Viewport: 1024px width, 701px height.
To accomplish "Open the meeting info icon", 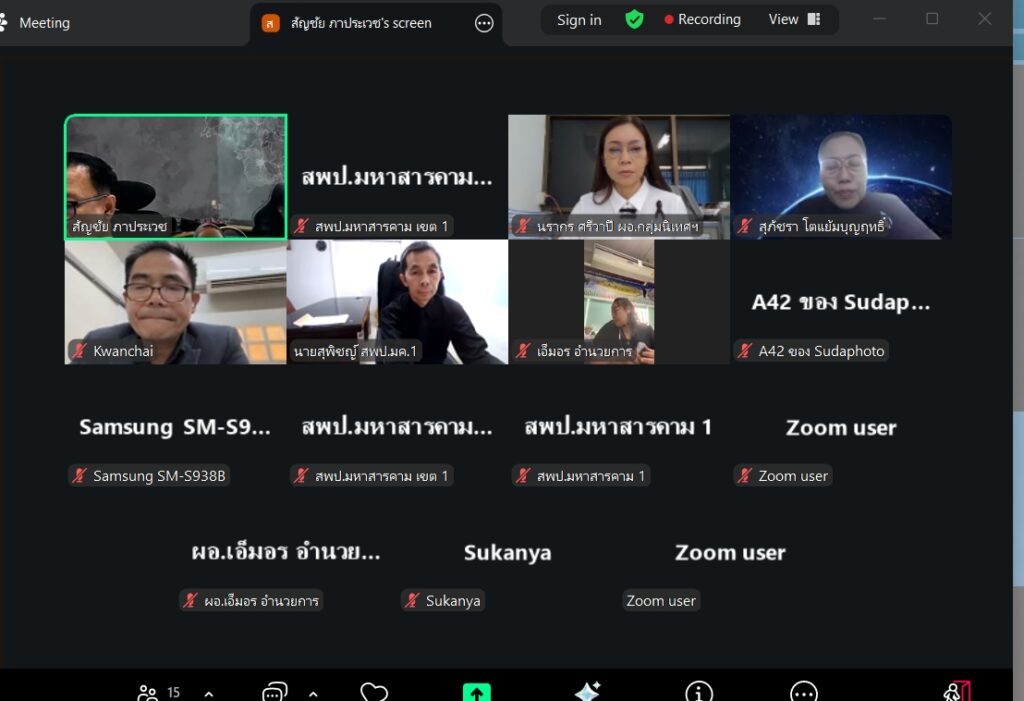I will tap(699, 692).
